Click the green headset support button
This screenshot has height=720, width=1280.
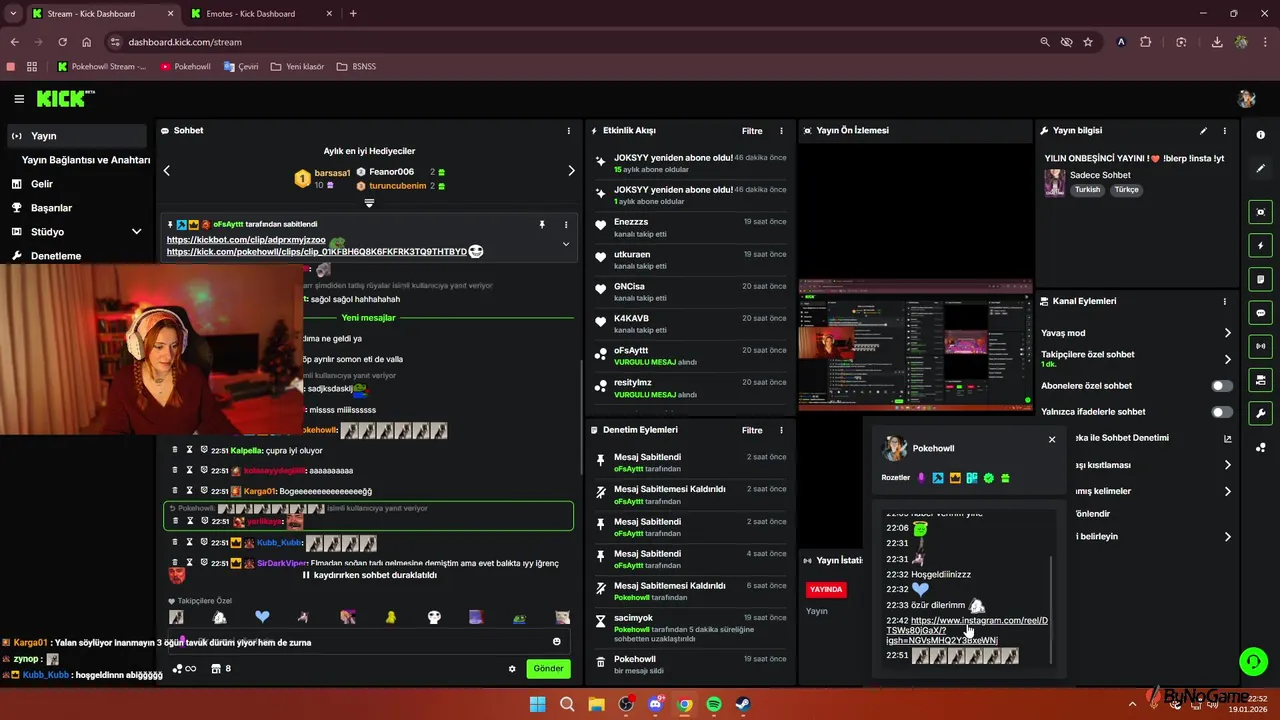(1252, 661)
